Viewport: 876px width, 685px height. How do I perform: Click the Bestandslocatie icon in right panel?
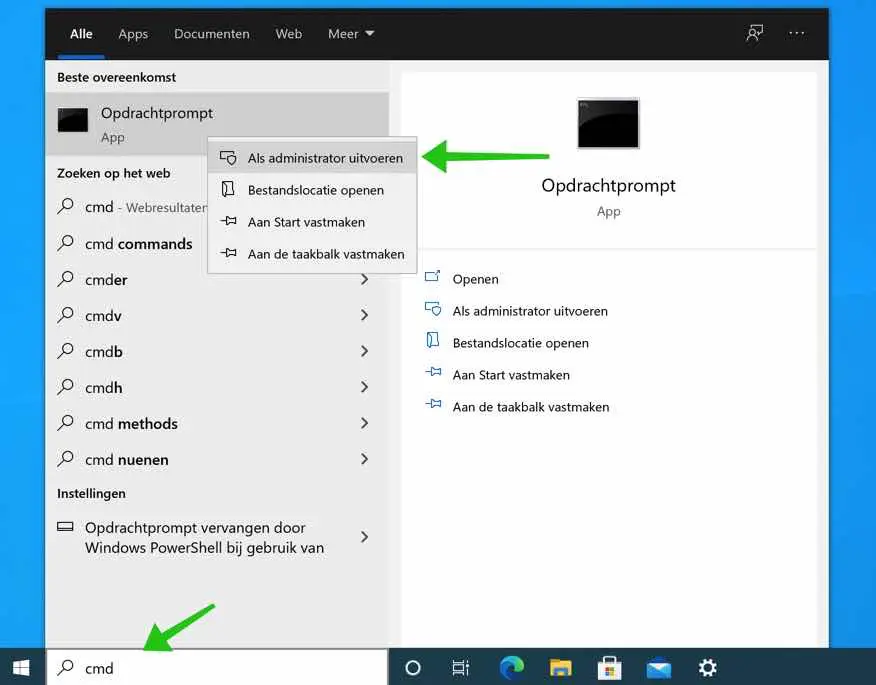tap(433, 340)
